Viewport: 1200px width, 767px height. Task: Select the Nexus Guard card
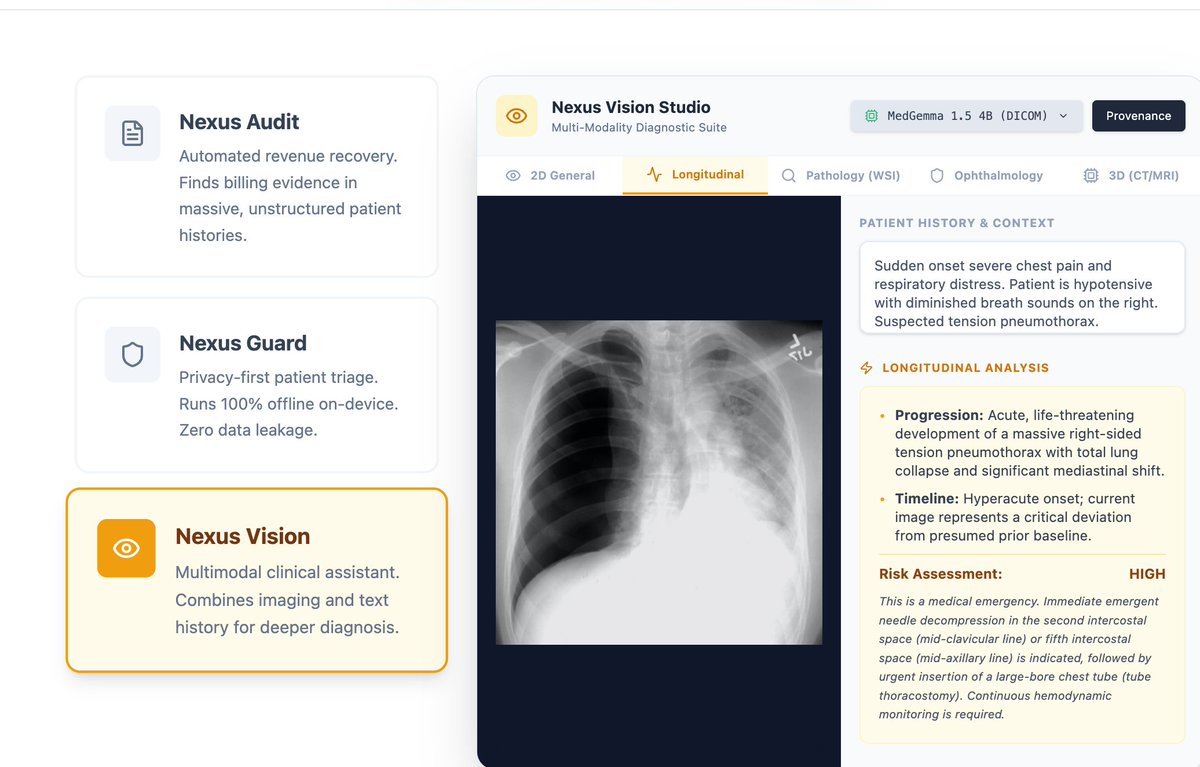[257, 384]
